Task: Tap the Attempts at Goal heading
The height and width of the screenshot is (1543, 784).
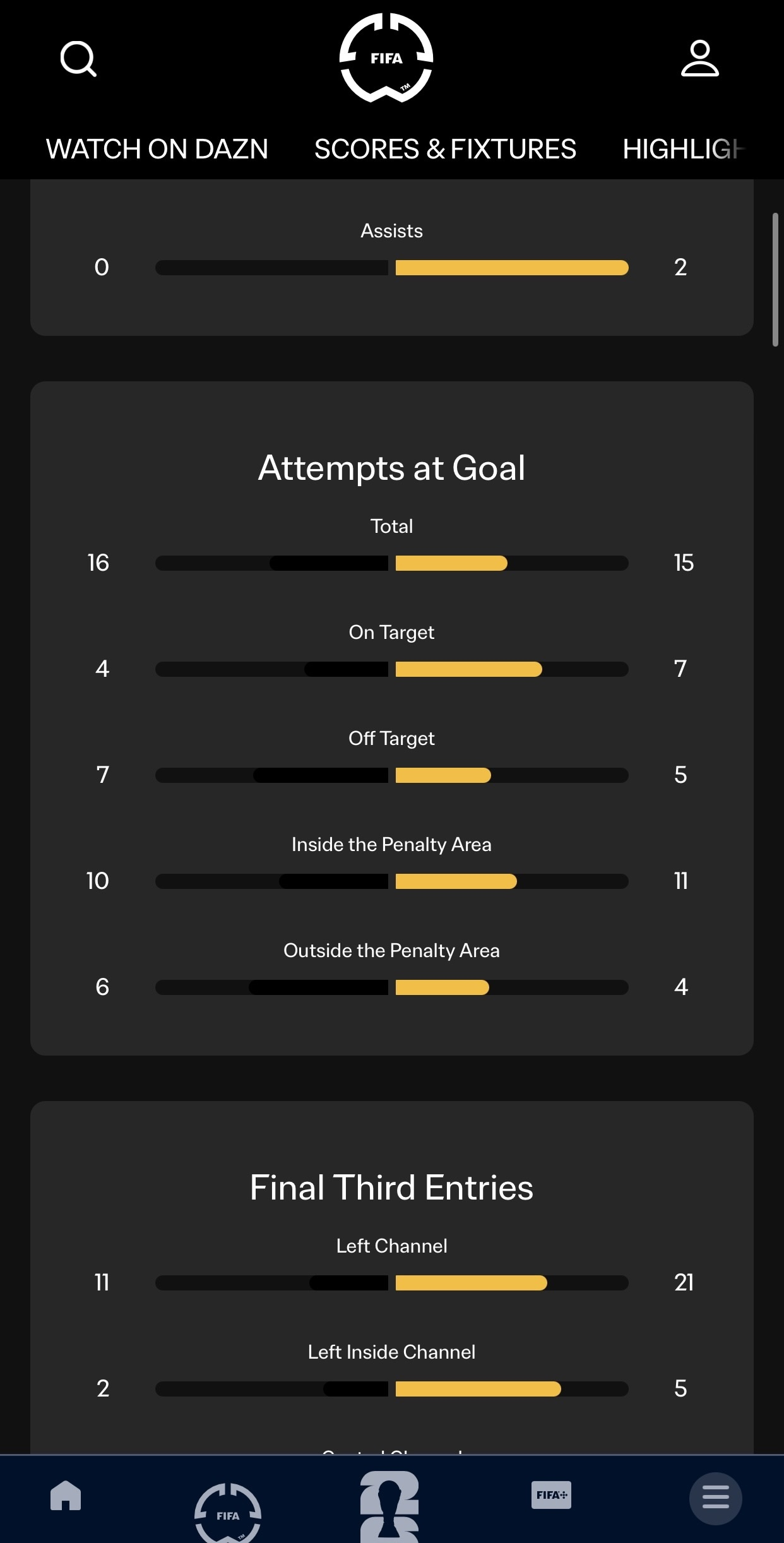Action: (x=391, y=468)
